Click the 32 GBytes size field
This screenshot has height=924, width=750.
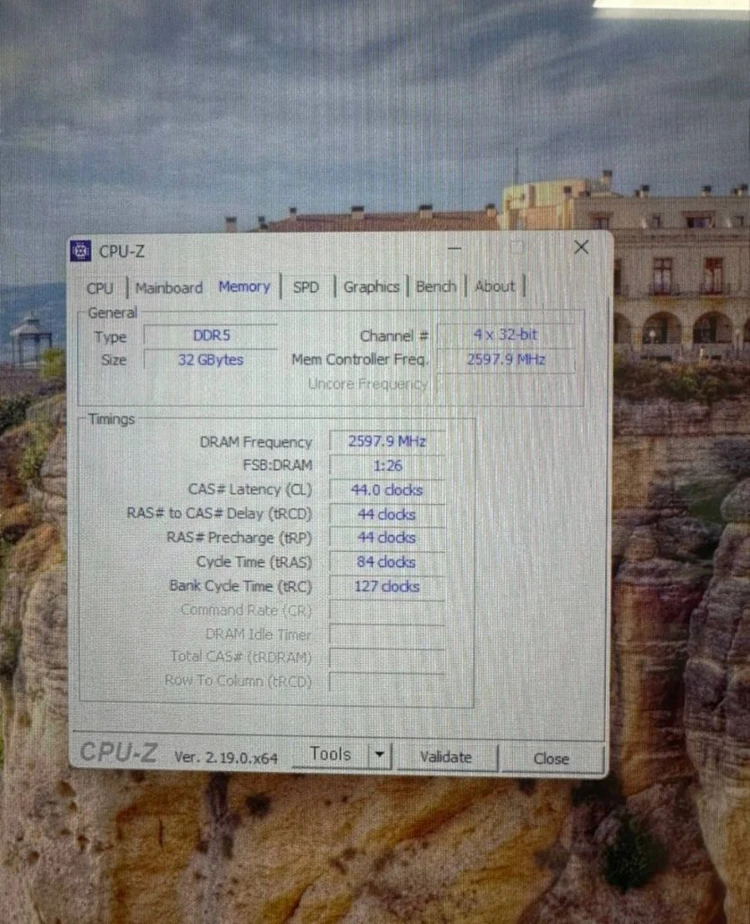[211, 359]
